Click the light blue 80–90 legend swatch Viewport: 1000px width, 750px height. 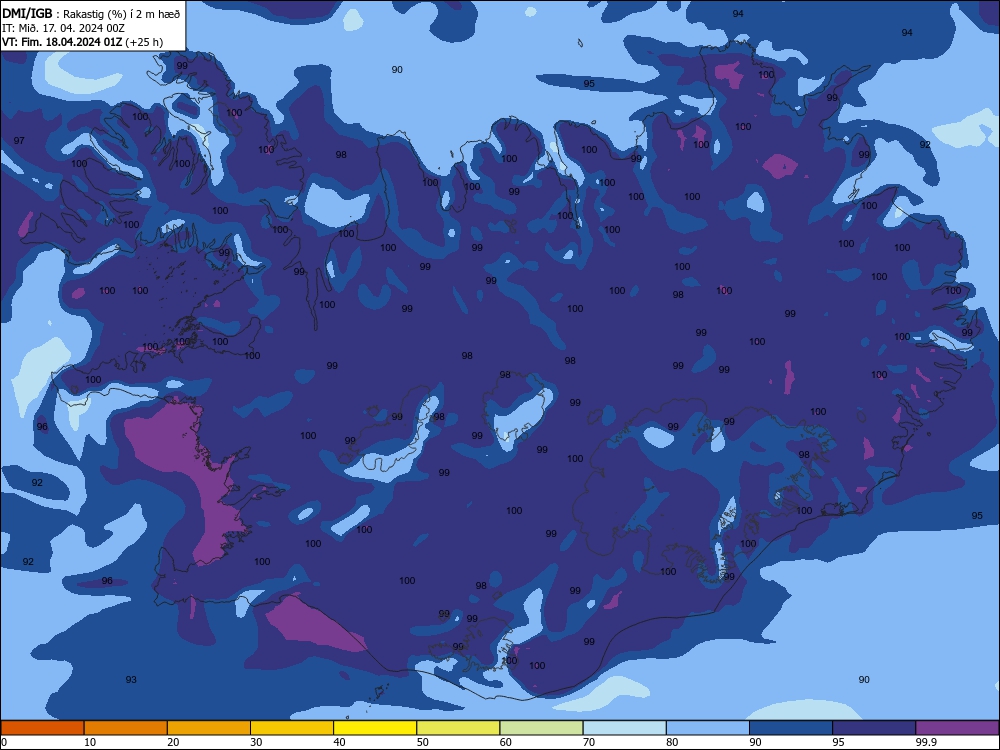[x=708, y=728]
